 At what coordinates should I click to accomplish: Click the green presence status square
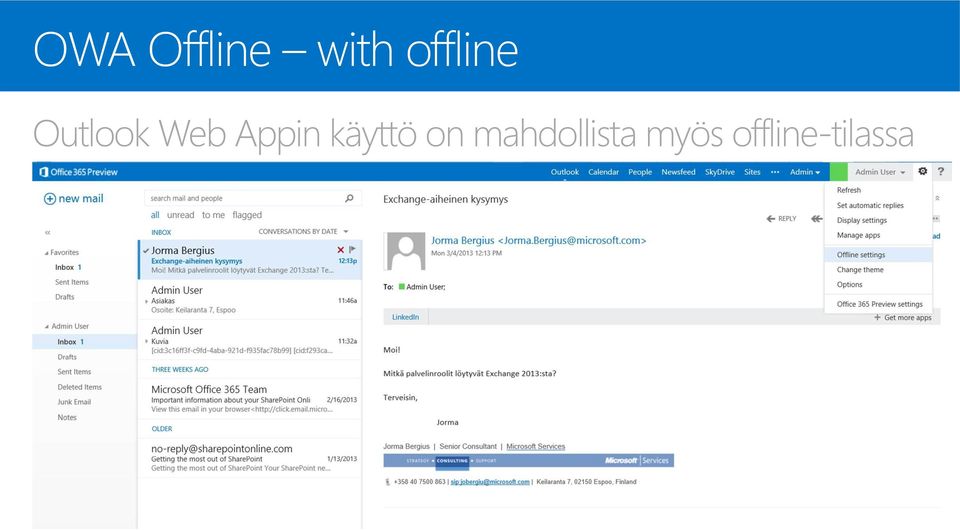[x=839, y=172]
